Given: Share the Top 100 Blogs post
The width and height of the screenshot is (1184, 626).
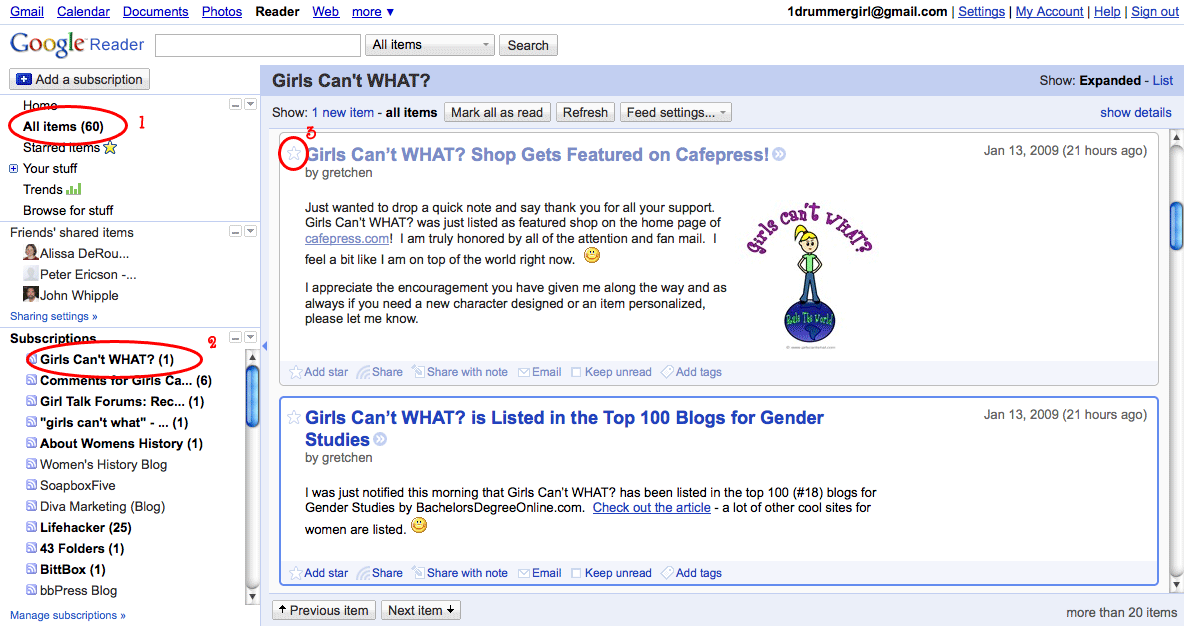Looking at the screenshot, I should tap(380, 572).
